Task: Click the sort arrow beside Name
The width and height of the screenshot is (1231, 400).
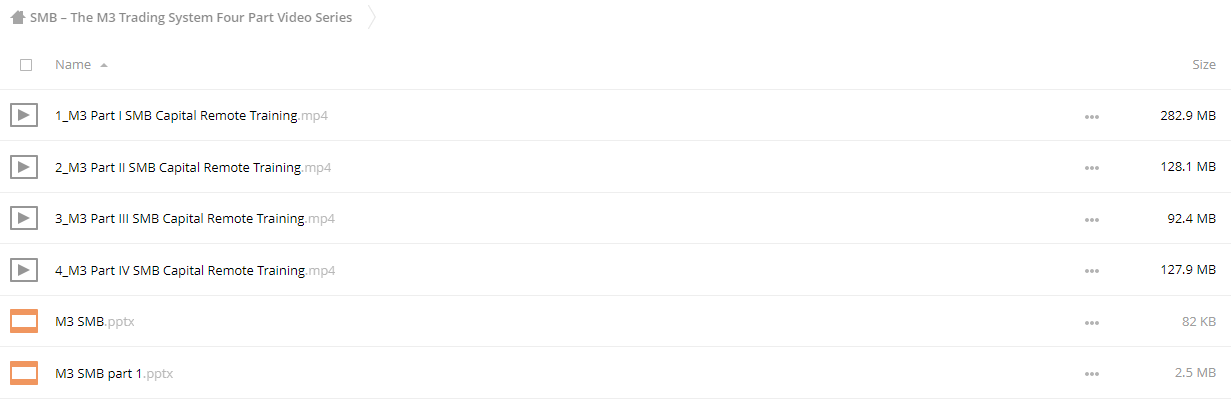Action: pyautogui.click(x=104, y=65)
